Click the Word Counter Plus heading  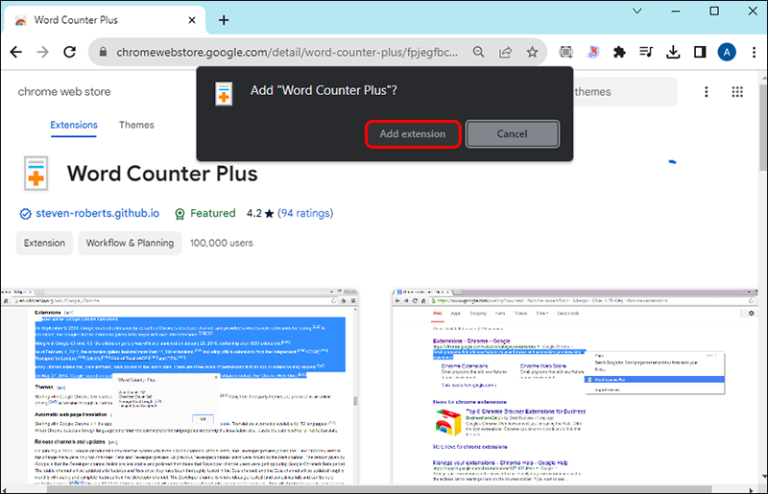tap(162, 173)
